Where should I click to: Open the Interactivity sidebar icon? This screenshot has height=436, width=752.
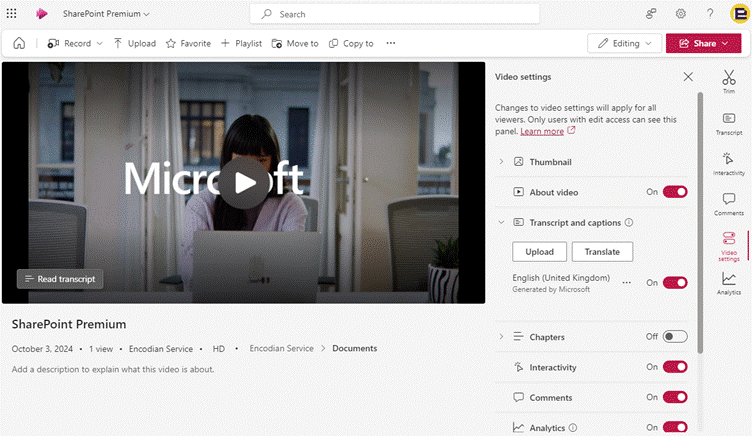[728, 162]
